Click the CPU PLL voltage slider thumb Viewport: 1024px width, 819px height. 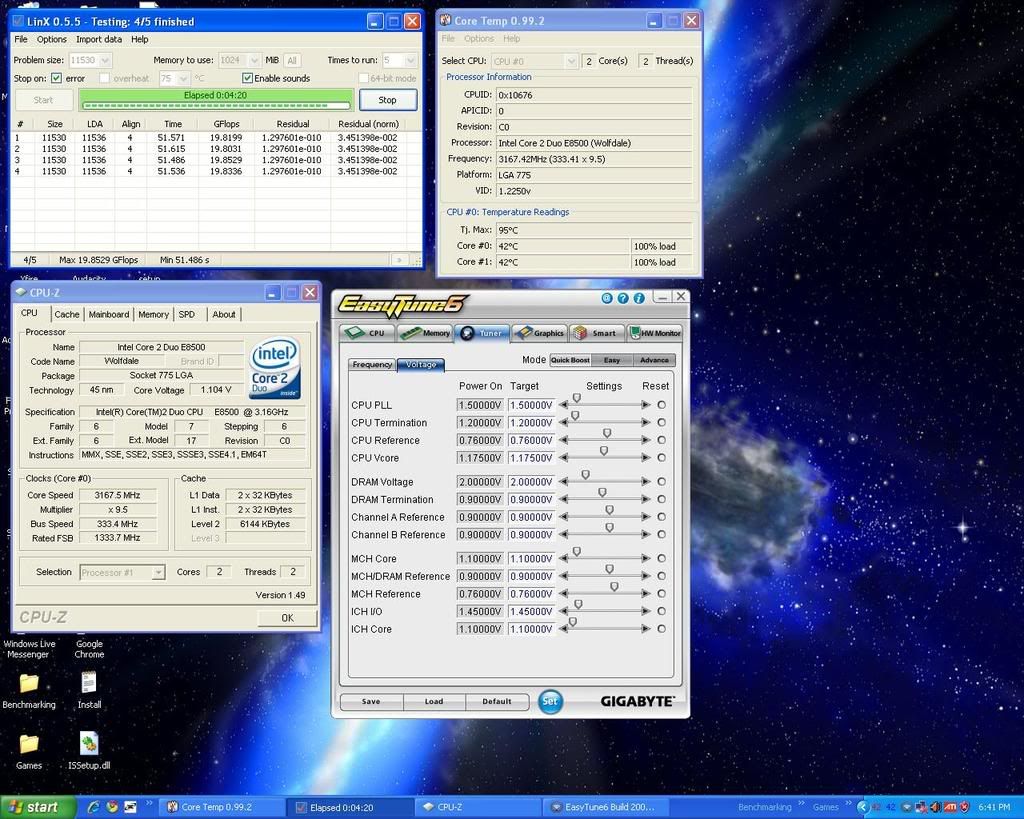tap(577, 398)
